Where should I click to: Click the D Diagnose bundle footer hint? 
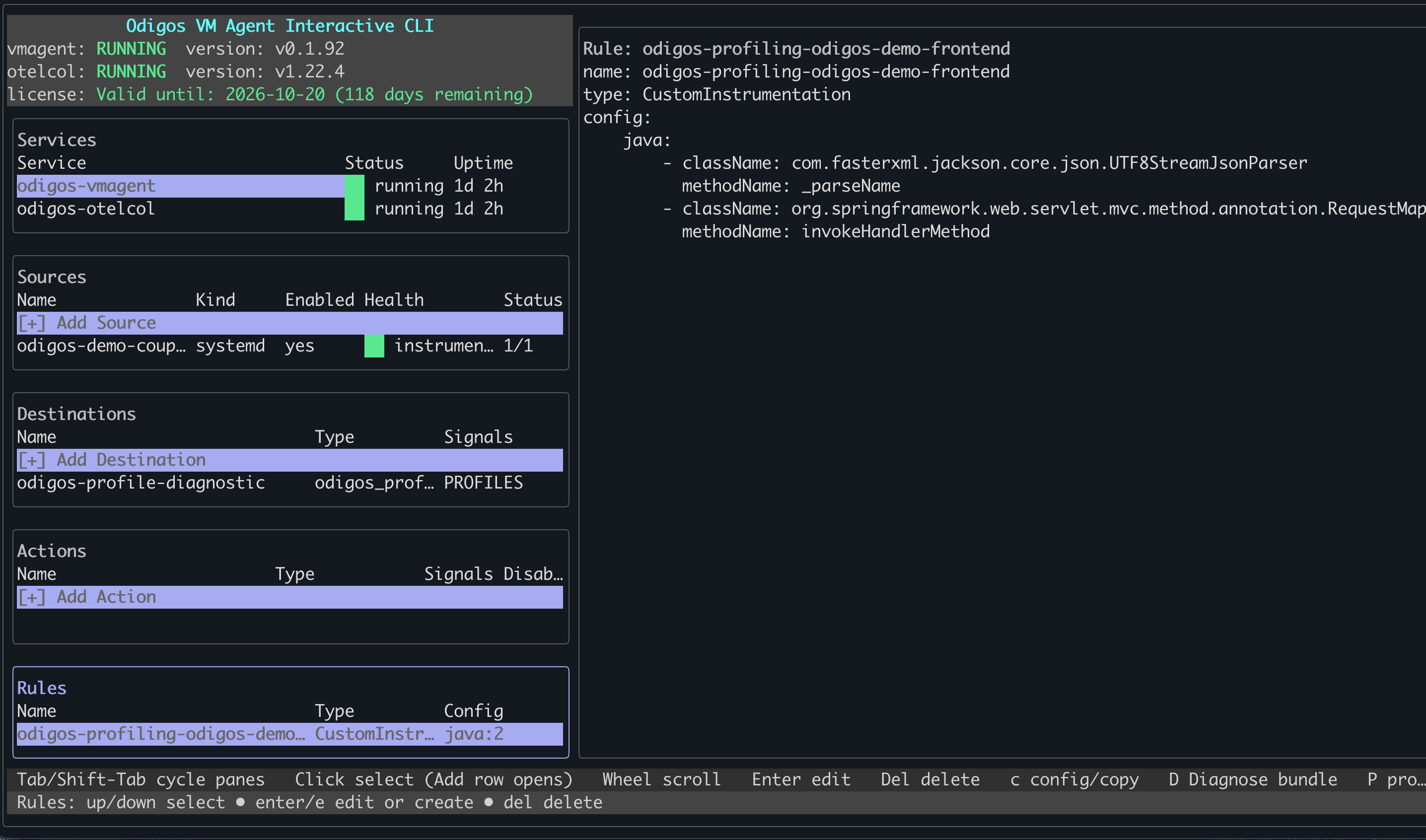coord(1253,779)
